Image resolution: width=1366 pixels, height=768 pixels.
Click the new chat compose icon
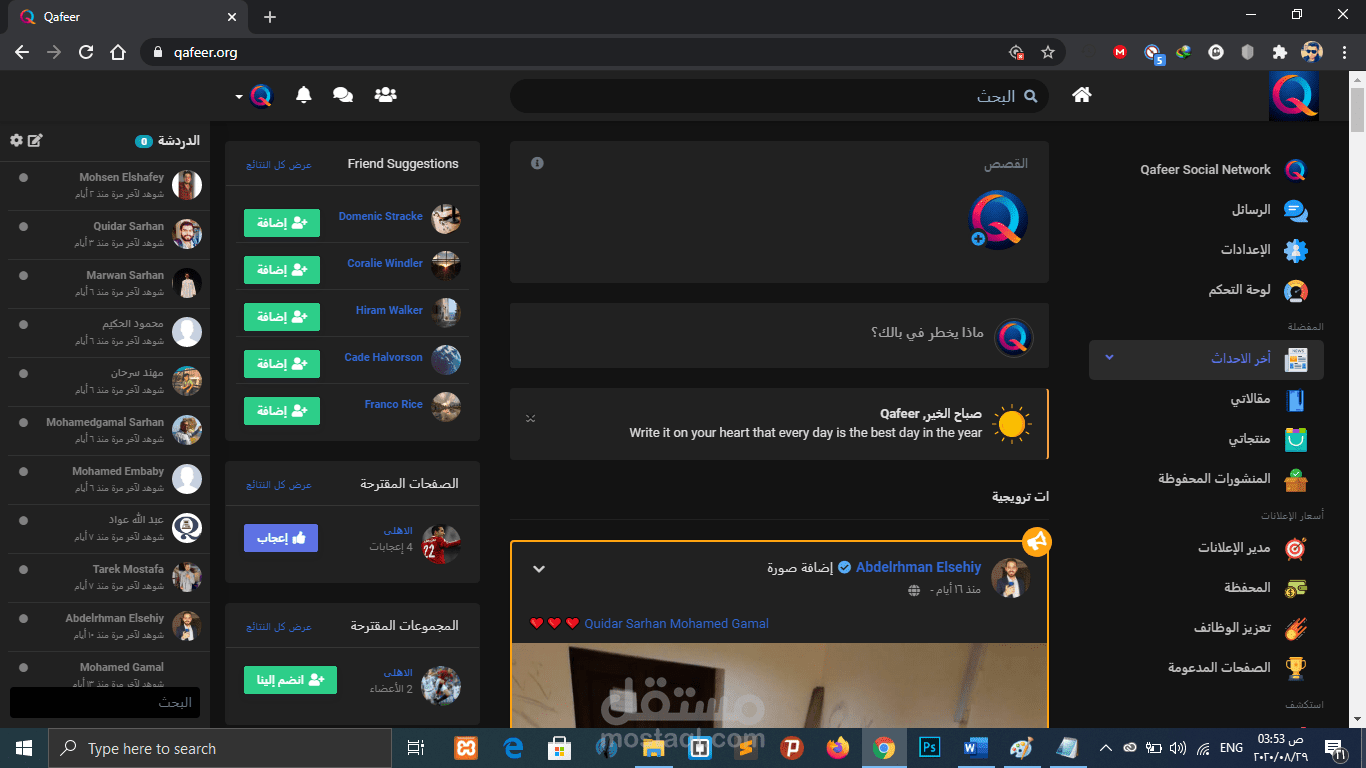(35, 141)
